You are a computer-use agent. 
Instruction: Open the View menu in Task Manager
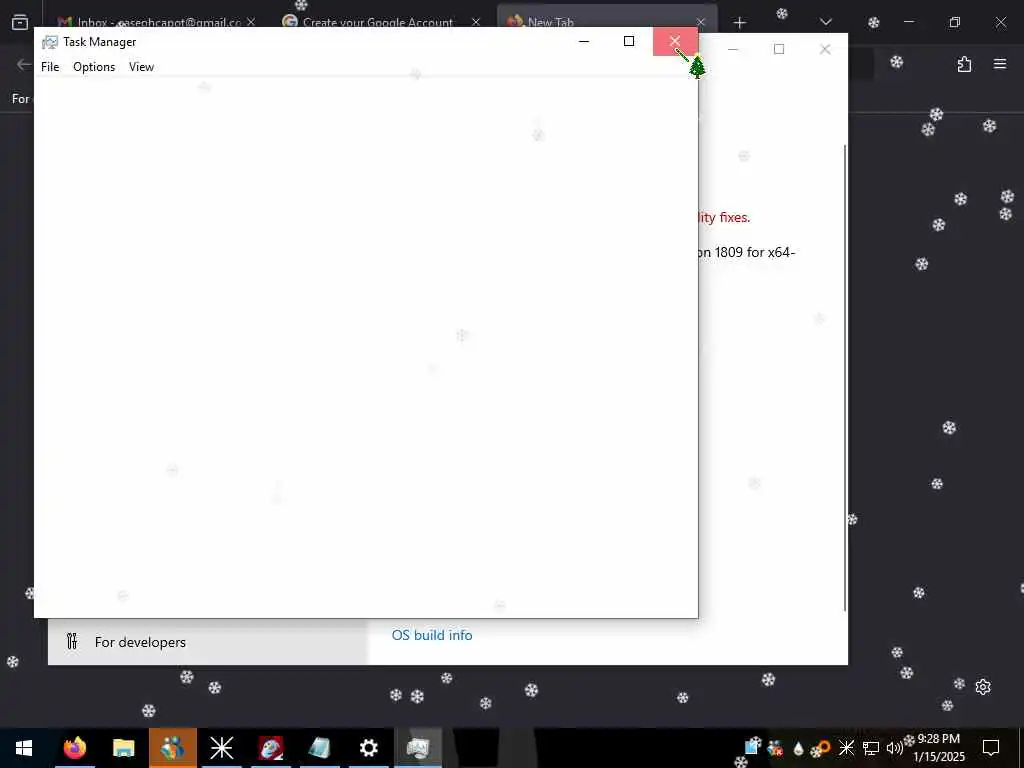tap(141, 67)
